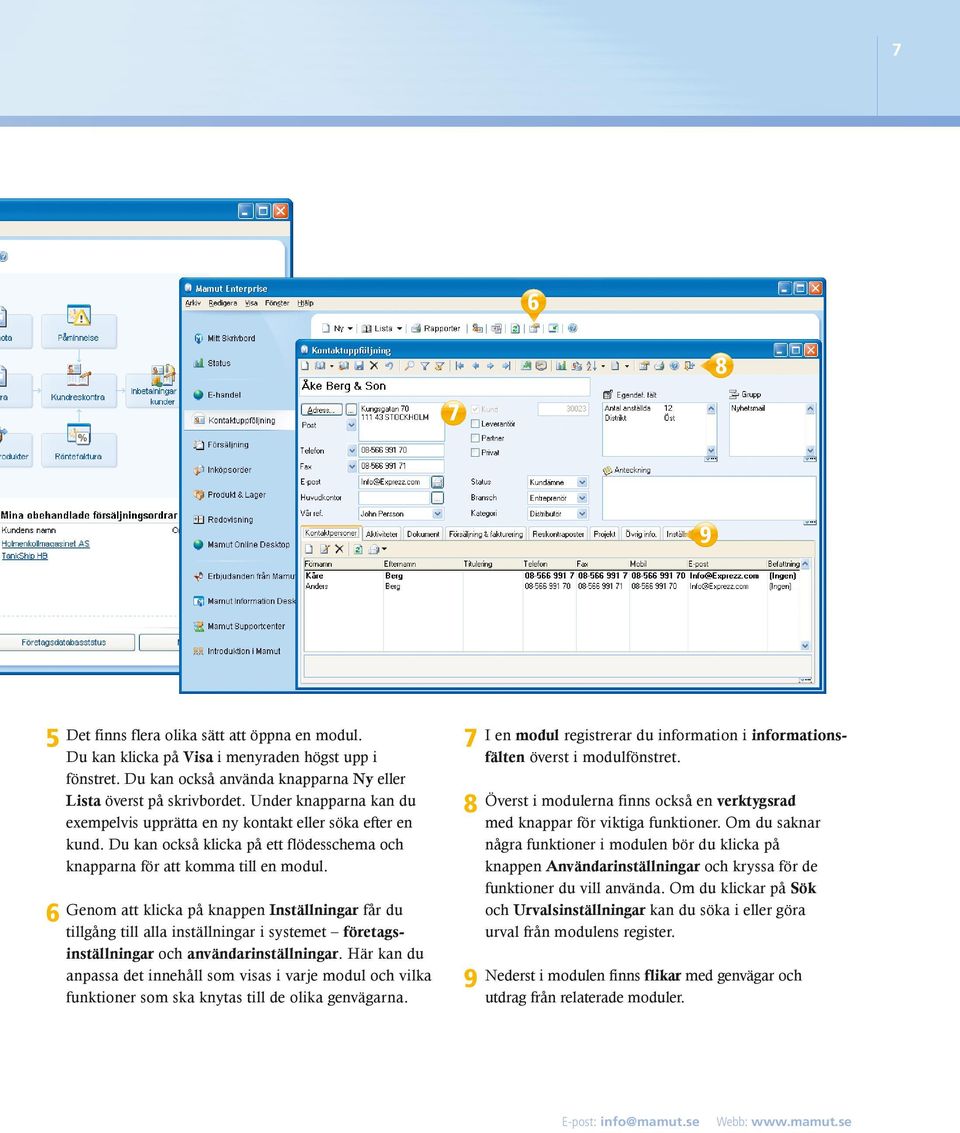Screen dimensions: 960x1133
Task: Open Mitt Skrivbord in the Mamut sidebar
Action: pos(225,338)
